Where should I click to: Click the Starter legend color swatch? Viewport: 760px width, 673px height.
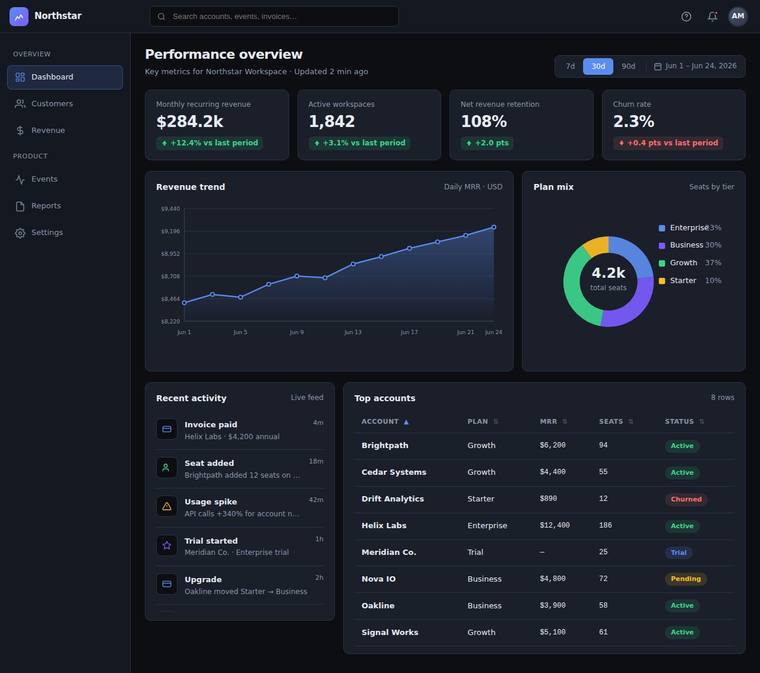(x=662, y=281)
